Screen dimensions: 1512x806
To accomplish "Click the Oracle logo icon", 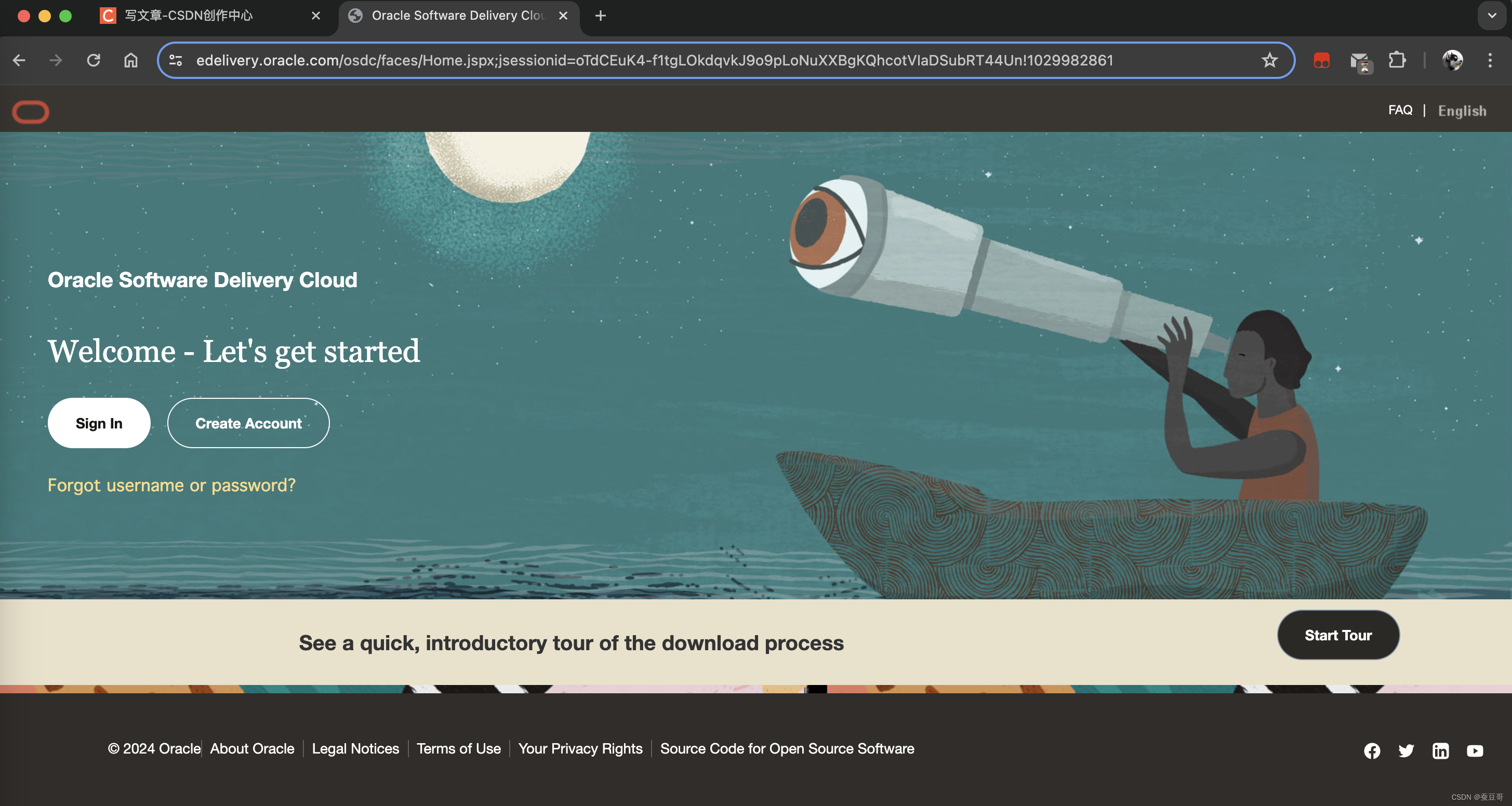I will coord(31,112).
